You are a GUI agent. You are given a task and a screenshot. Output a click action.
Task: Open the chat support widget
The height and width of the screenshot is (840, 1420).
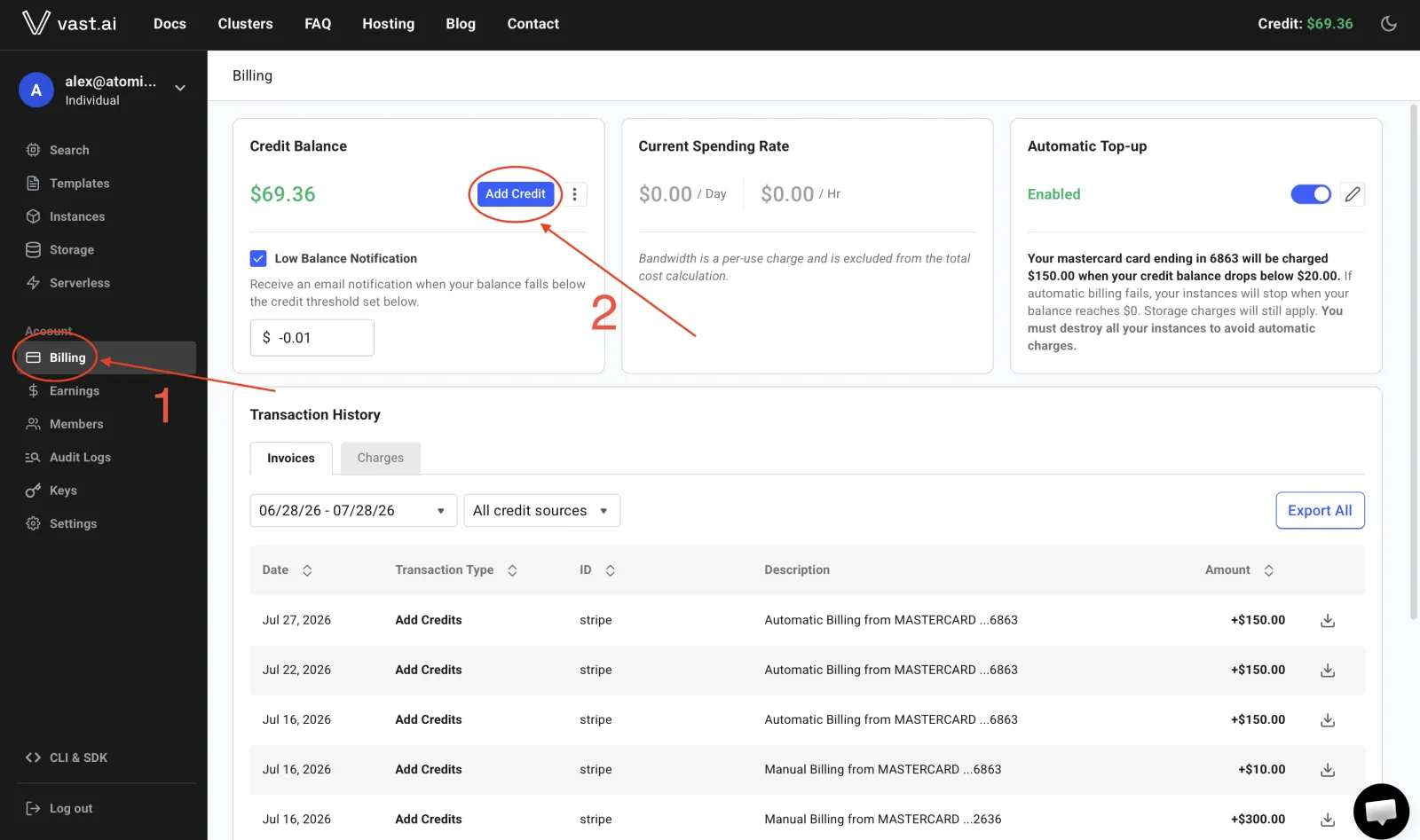(1381, 811)
